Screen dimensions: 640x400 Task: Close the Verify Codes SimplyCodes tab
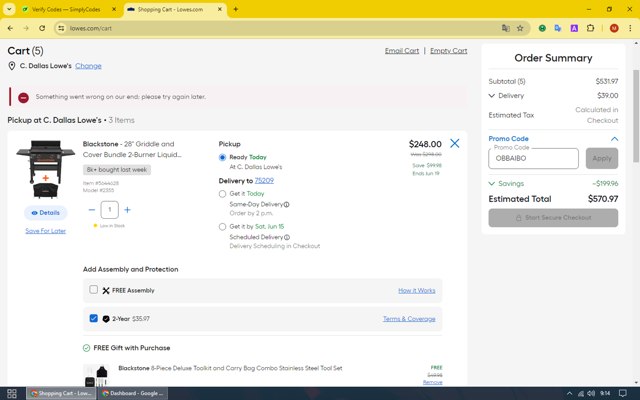pyautogui.click(x=114, y=9)
